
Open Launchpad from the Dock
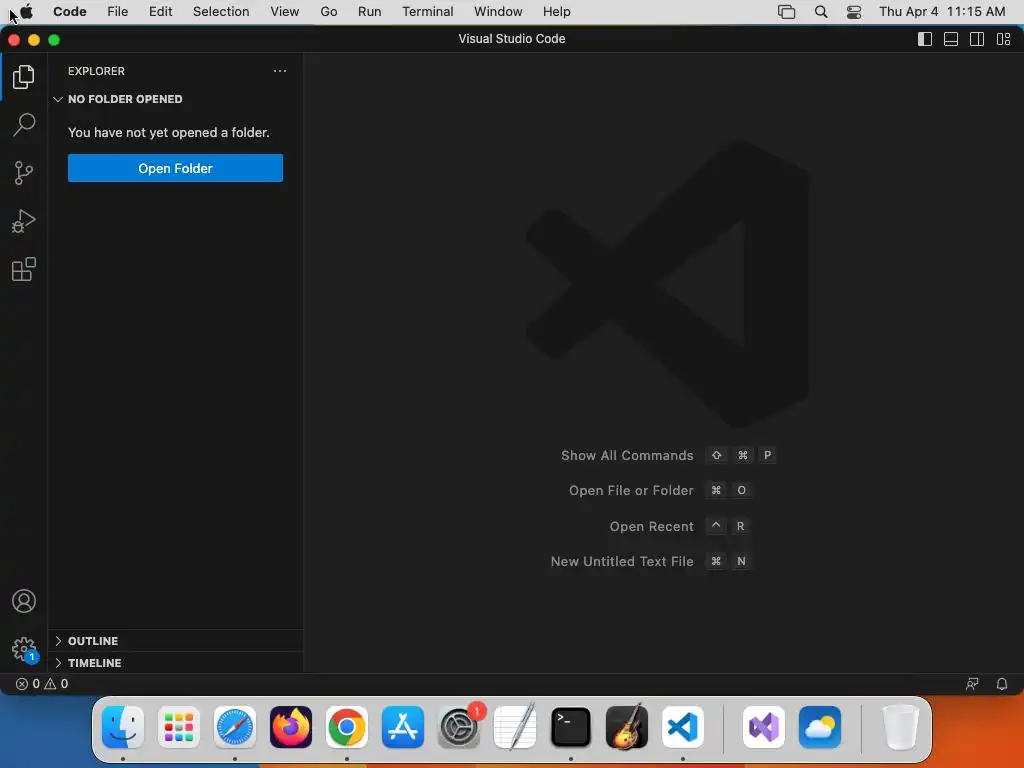point(179,727)
